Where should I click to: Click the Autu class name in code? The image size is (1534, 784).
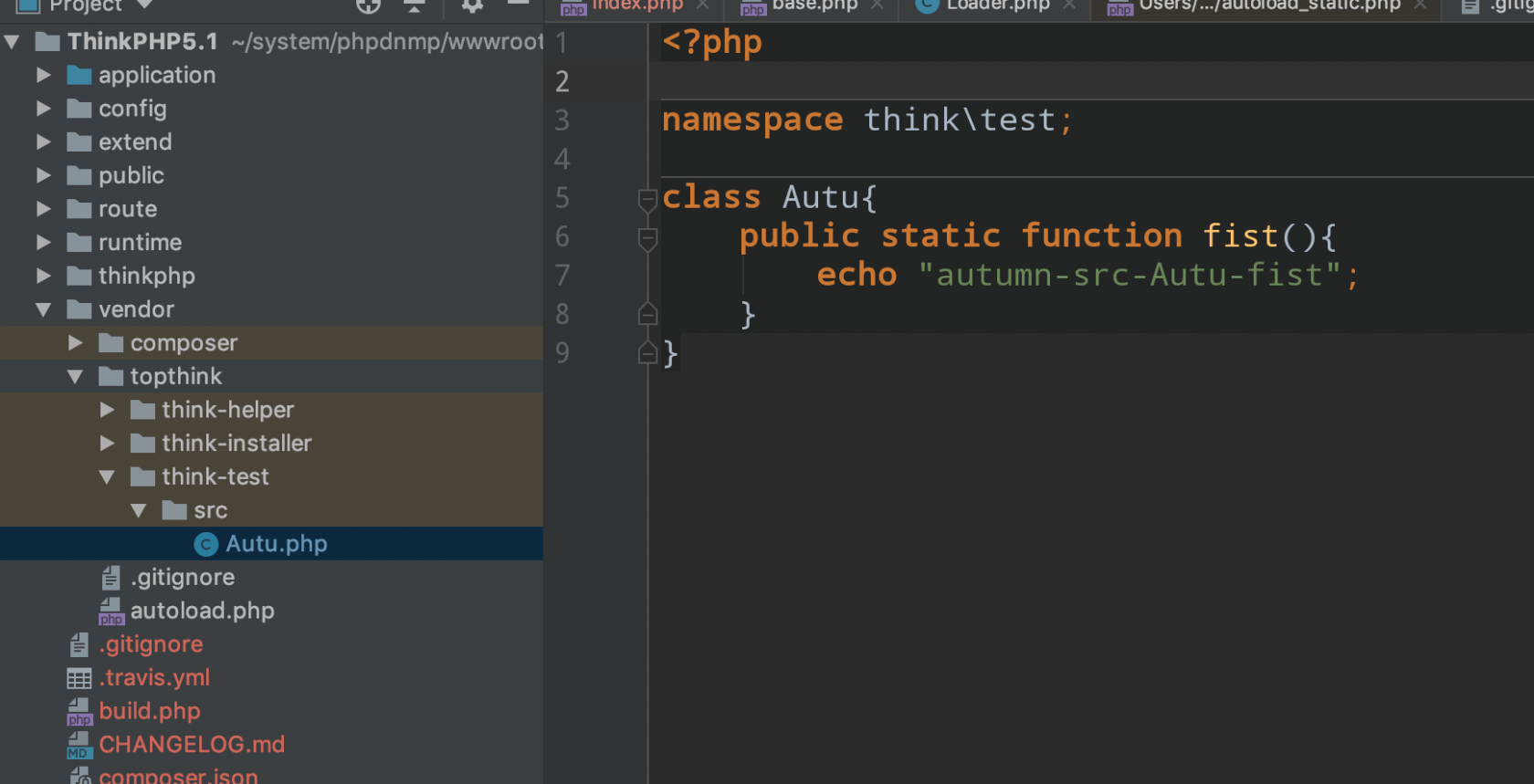[819, 197]
